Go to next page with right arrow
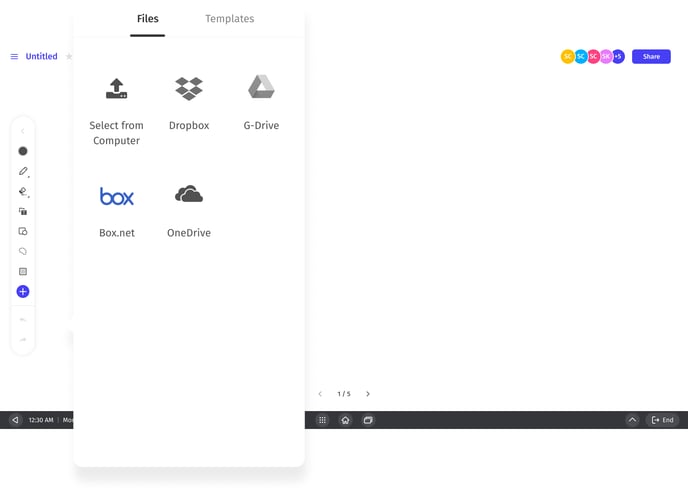 368,394
